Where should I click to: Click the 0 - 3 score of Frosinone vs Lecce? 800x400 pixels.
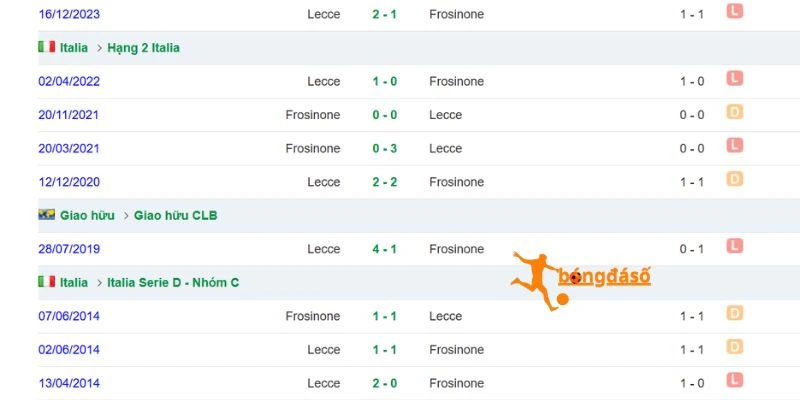tap(385, 148)
